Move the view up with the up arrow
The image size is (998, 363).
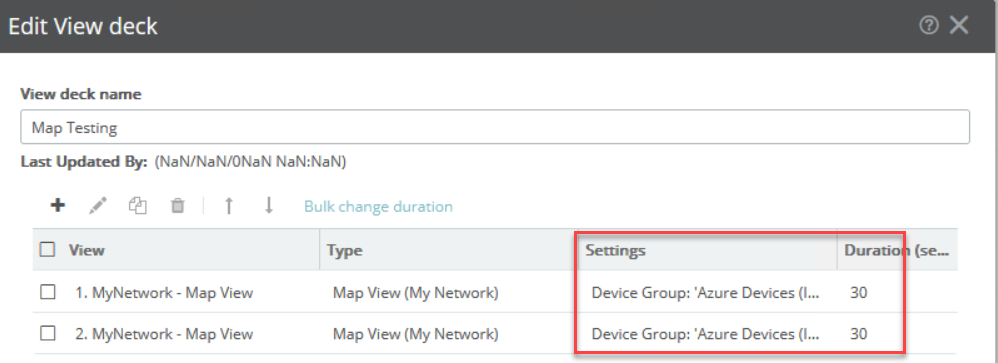pyautogui.click(x=229, y=206)
